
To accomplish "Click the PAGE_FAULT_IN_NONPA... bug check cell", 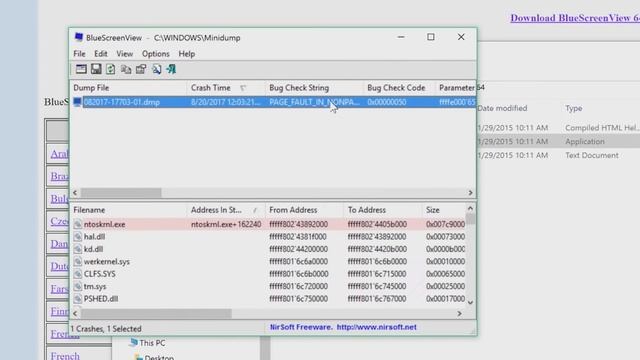I will pyautogui.click(x=314, y=102).
